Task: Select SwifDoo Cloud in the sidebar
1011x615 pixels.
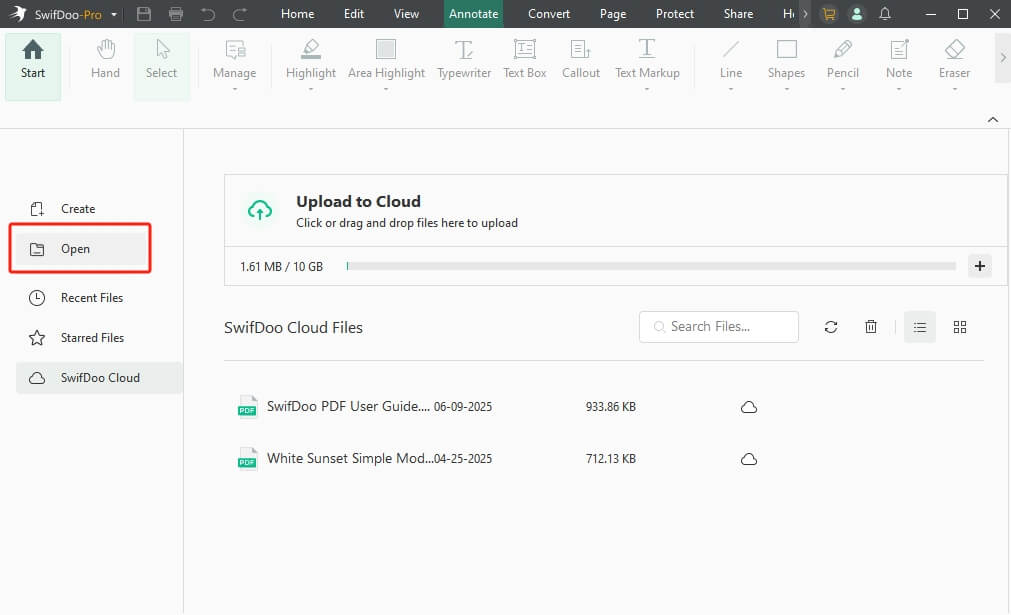Action: (x=99, y=378)
